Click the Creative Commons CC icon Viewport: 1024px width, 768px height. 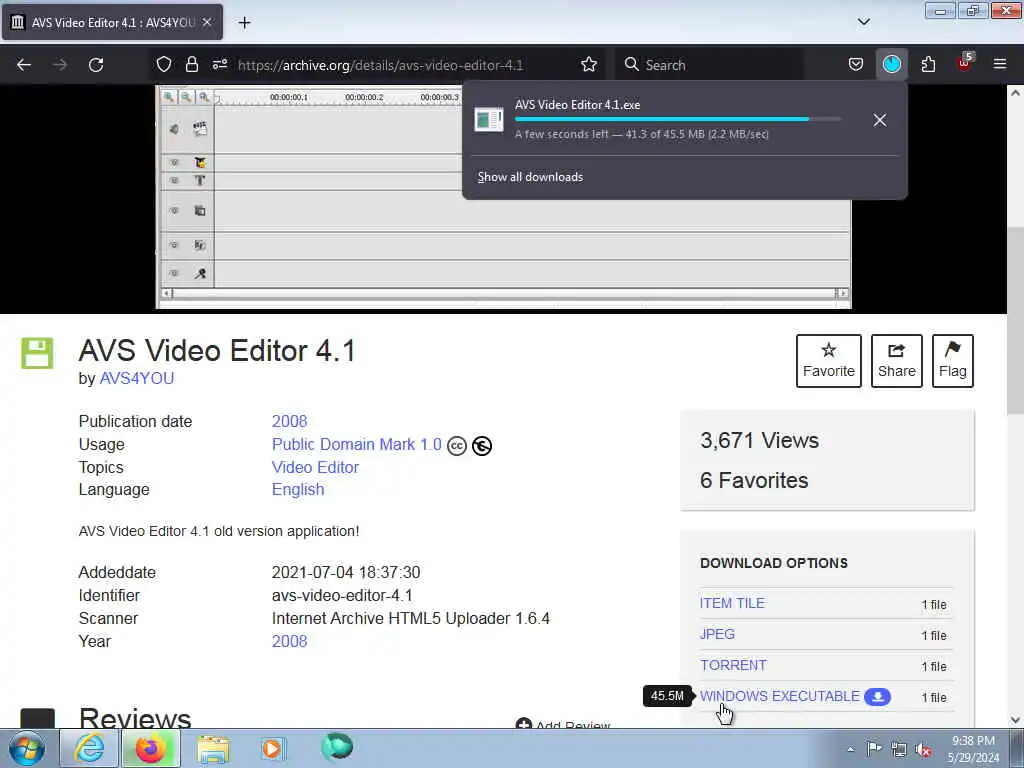(x=456, y=446)
